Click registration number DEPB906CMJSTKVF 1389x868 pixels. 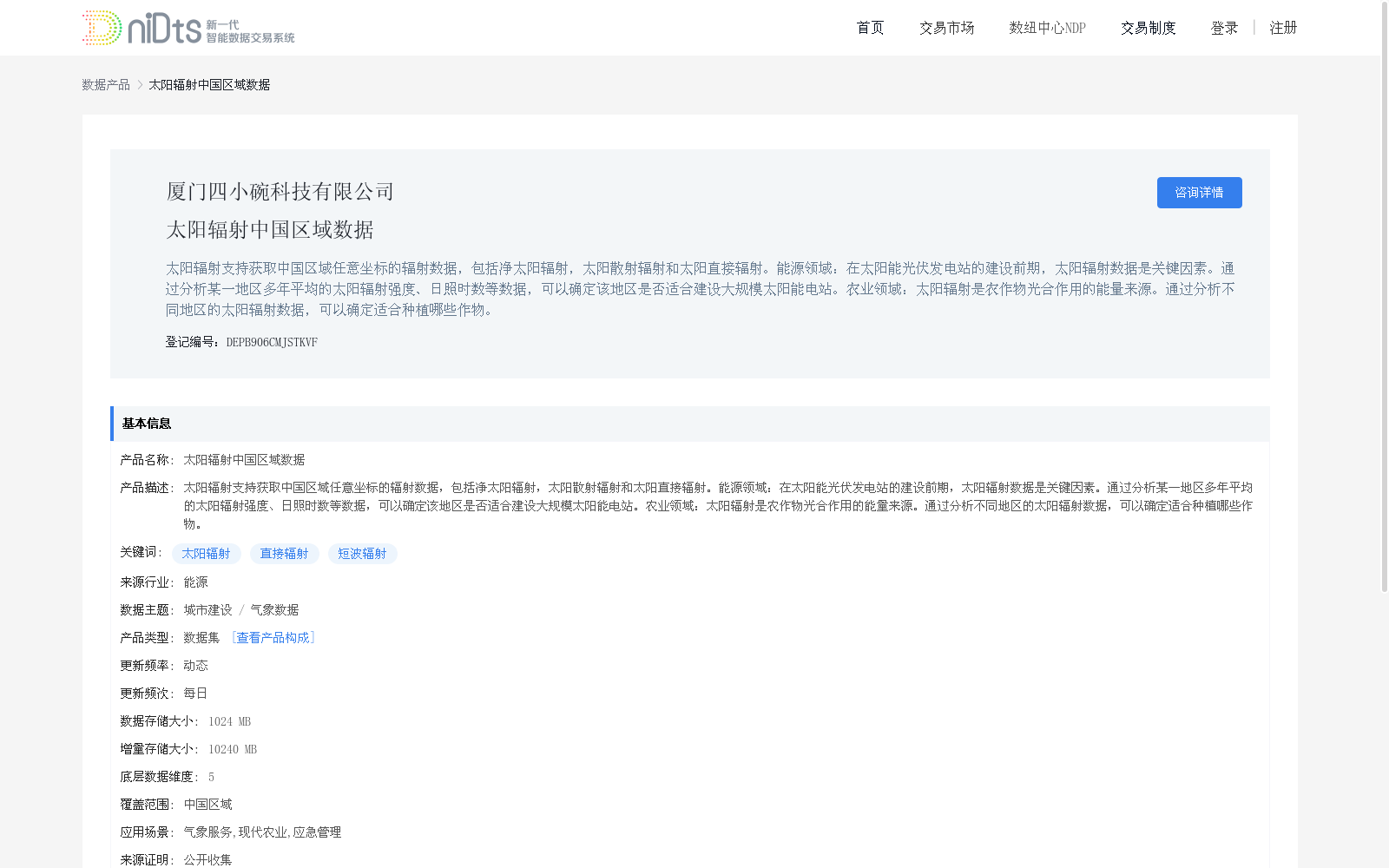272,342
